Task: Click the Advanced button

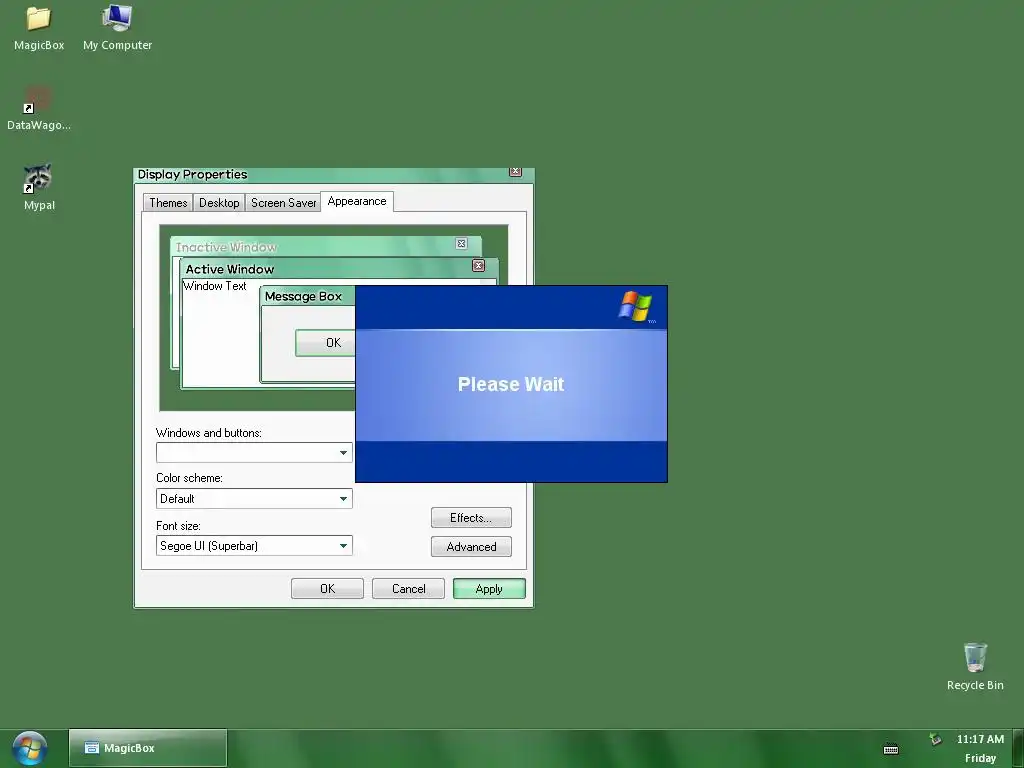Action: 471,547
